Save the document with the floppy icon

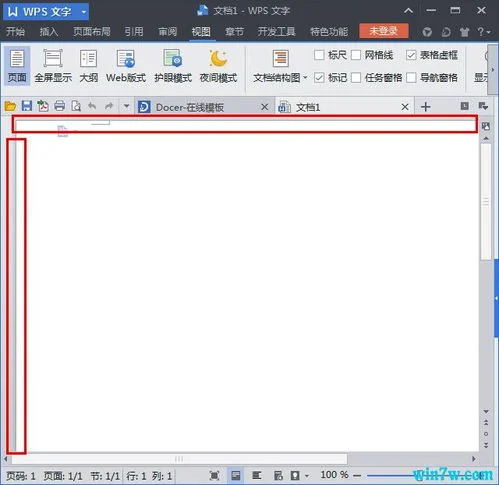click(x=27, y=106)
